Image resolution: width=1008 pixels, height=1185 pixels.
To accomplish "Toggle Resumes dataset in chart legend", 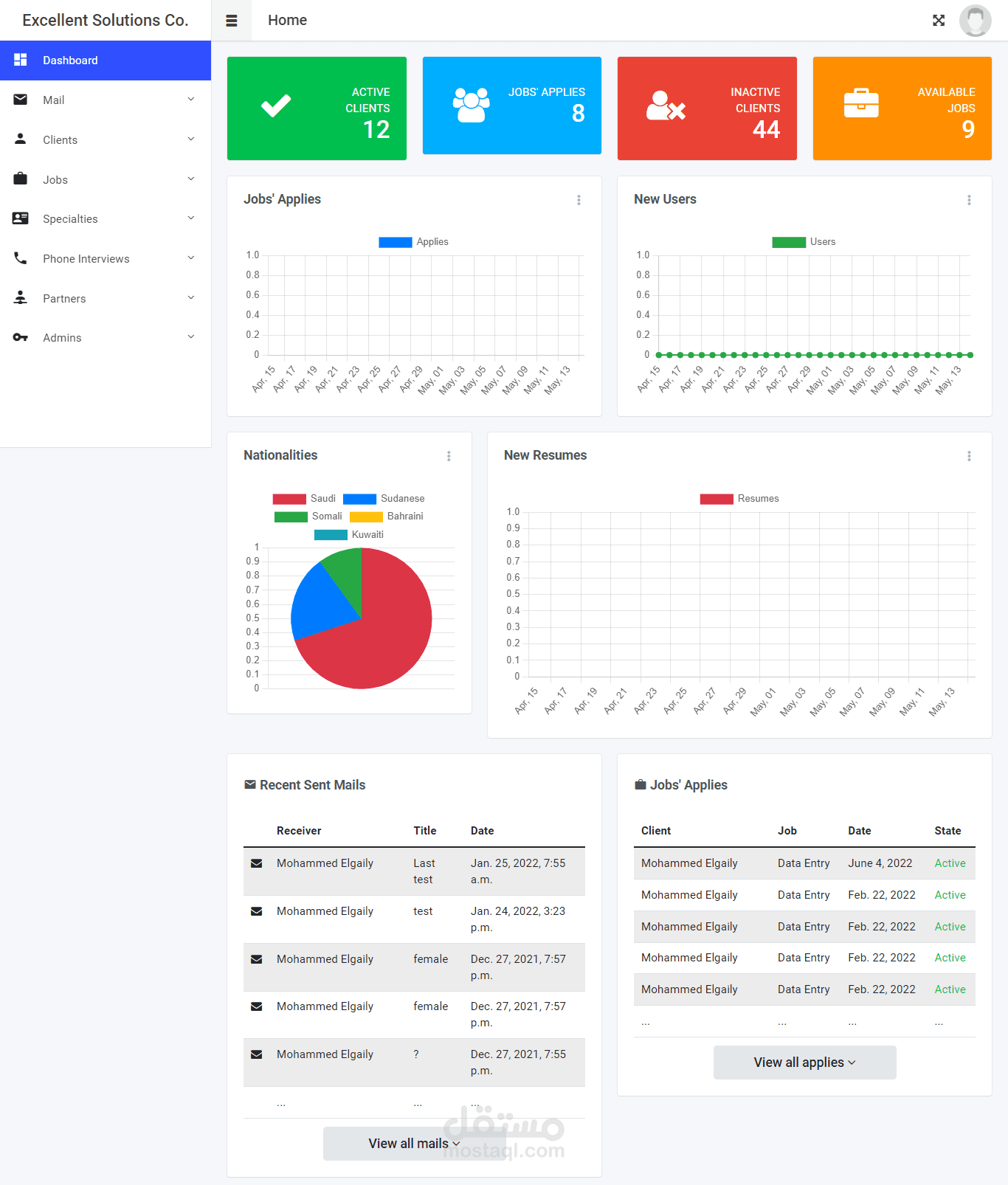I will (739, 499).
